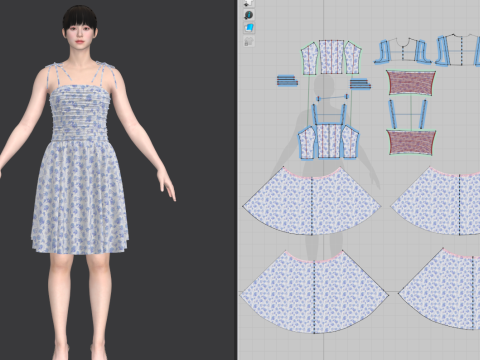Select the first unfilled bodice outline pattern at top
Viewport: 480px width, 360px height.
point(403,51)
